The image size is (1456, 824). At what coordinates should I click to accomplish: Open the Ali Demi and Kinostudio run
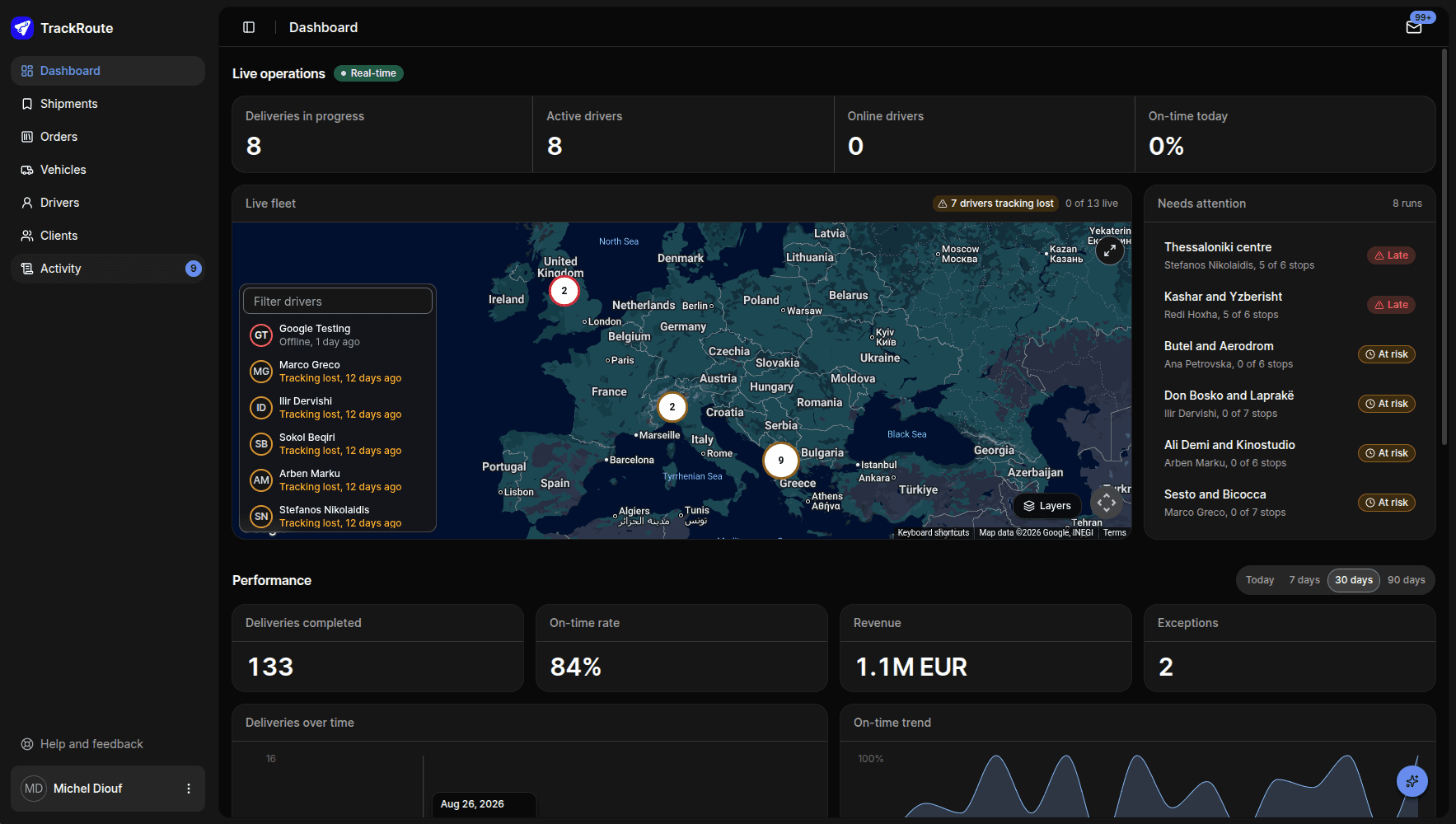tap(1290, 453)
